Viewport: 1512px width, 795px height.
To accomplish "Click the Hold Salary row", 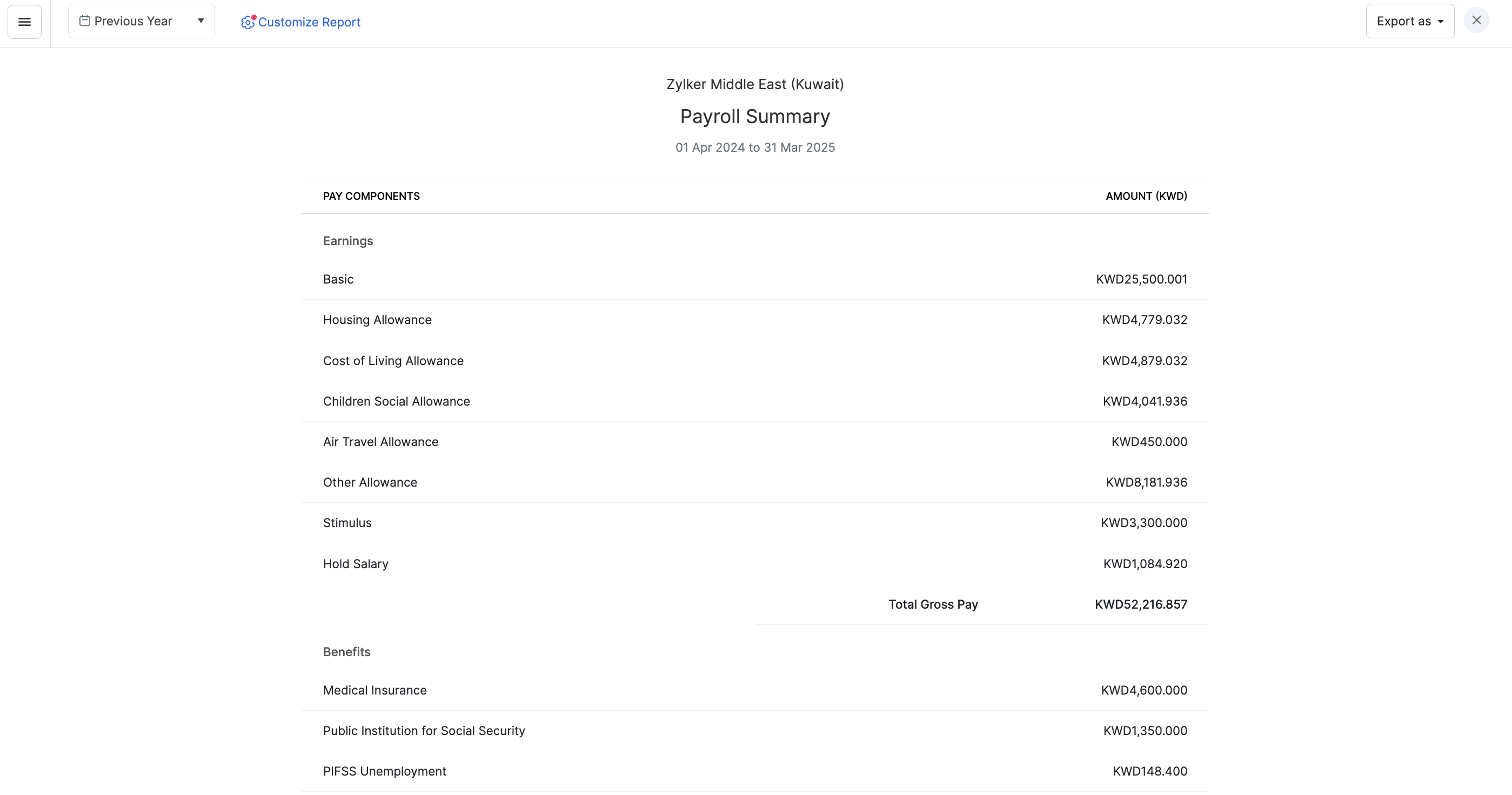I will coord(355,564).
